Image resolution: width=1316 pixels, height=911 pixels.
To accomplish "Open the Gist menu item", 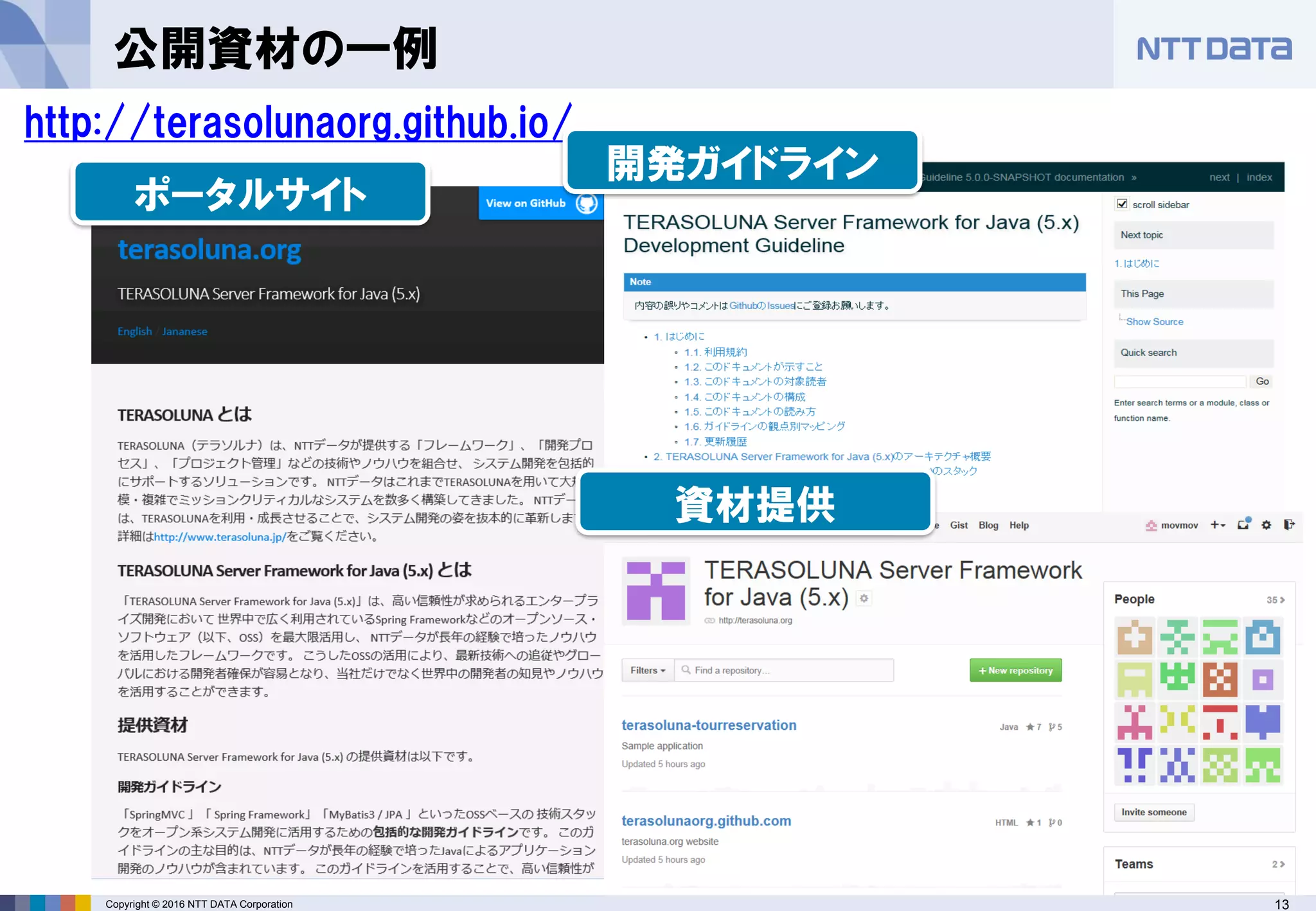I will pyautogui.click(x=959, y=526).
